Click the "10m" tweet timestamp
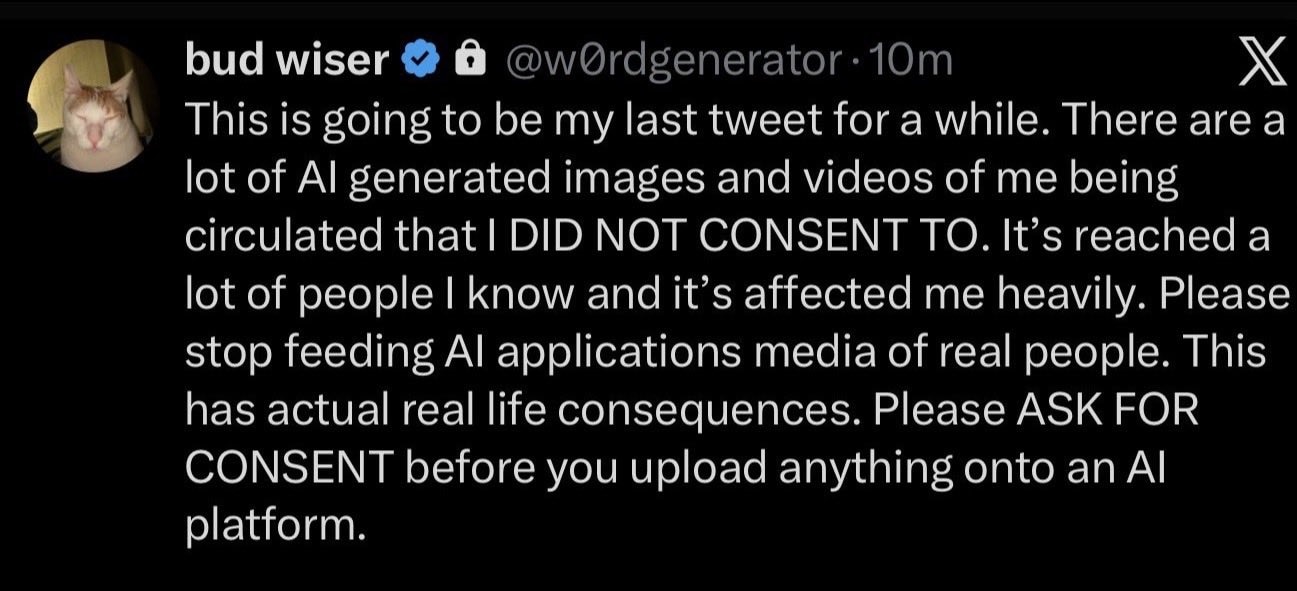The width and height of the screenshot is (1297, 591). tap(911, 62)
